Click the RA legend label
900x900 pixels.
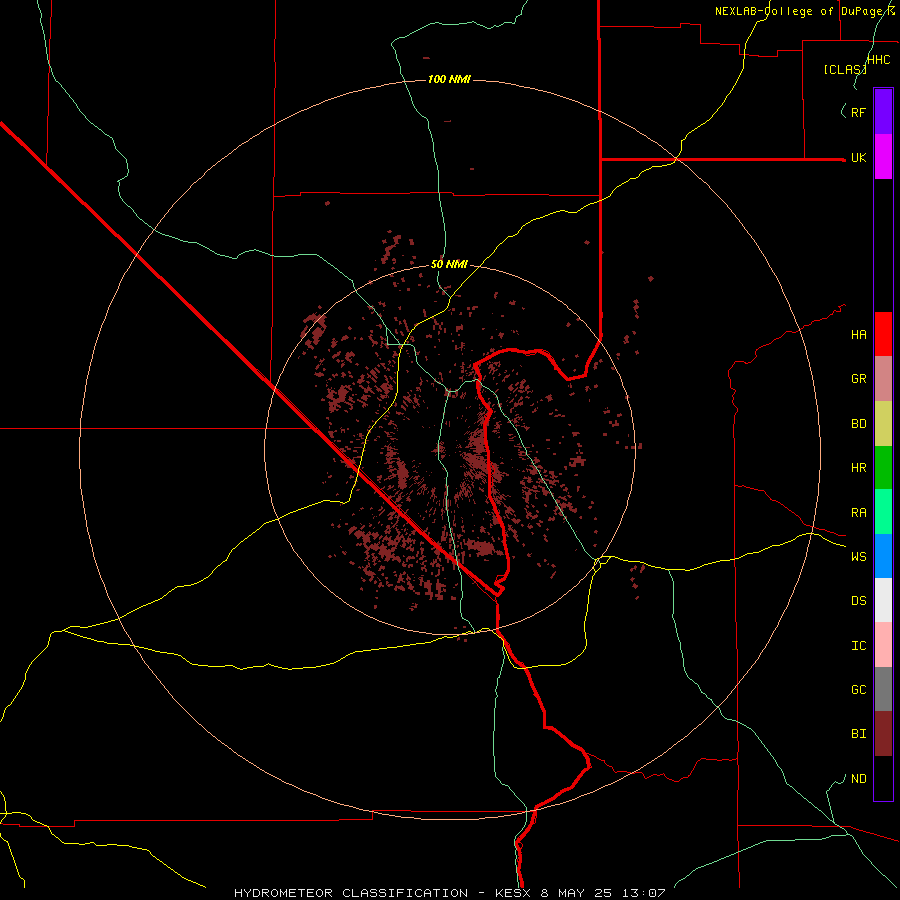(858, 513)
